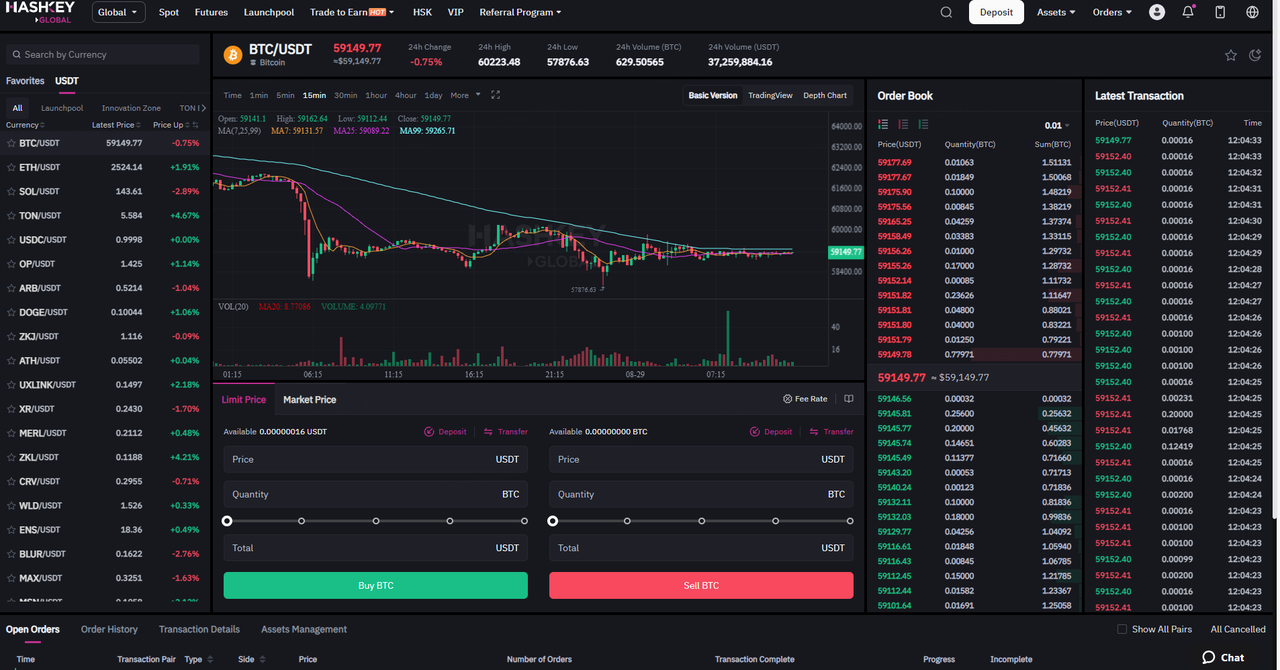Image resolution: width=1280 pixels, height=670 pixels.
Task: Click the sell amount slider start handle
Action: [x=553, y=521]
